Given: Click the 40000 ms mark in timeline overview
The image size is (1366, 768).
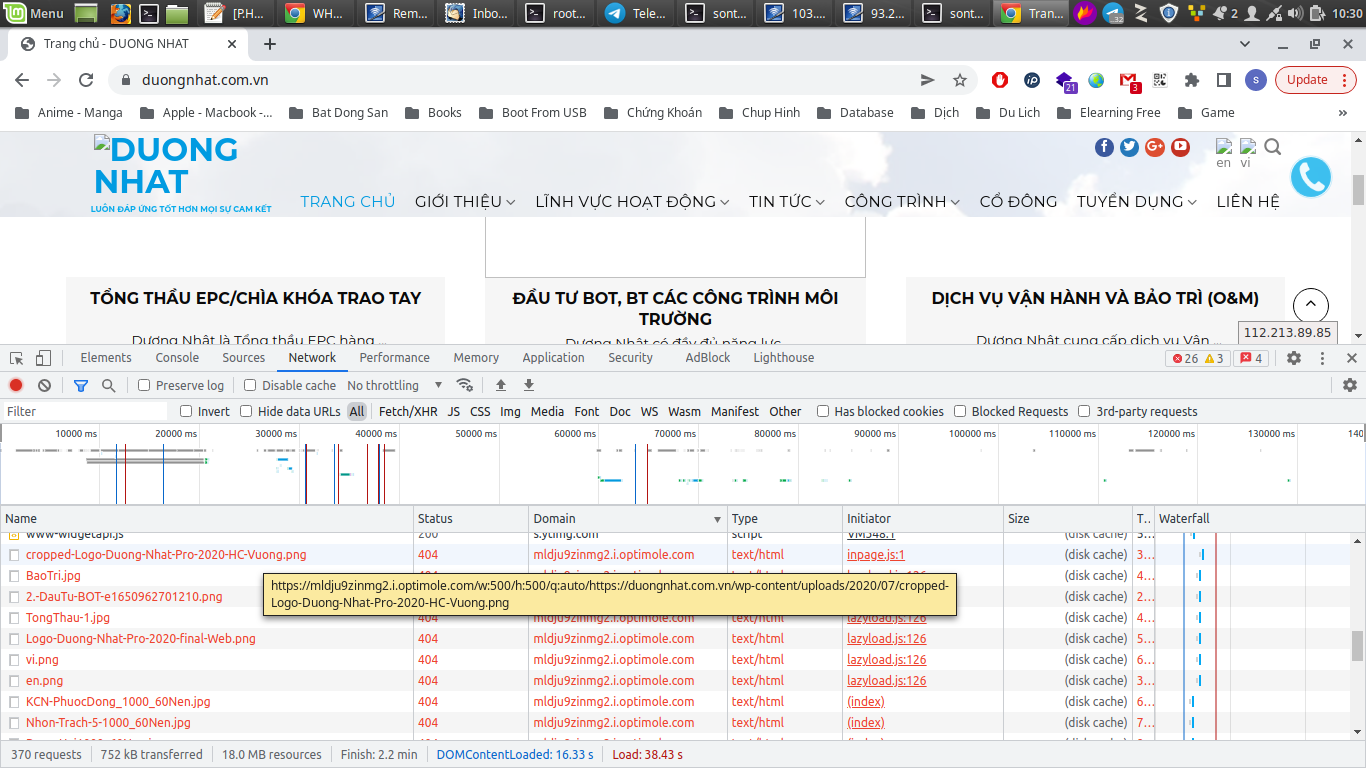Looking at the screenshot, I should coord(376,434).
